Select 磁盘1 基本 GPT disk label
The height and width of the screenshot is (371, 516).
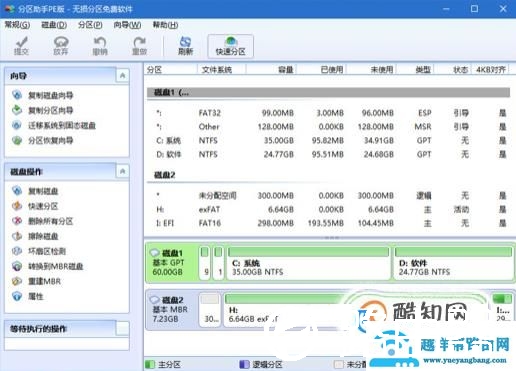point(171,263)
